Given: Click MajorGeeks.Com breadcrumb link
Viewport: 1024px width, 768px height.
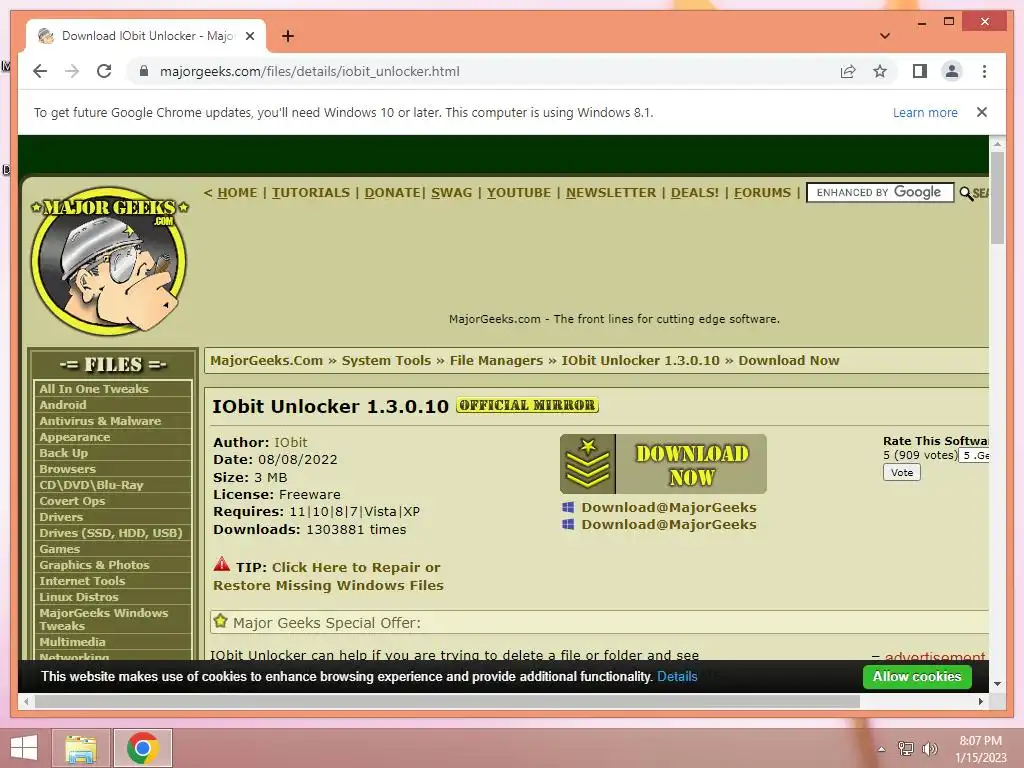Looking at the screenshot, I should (266, 360).
